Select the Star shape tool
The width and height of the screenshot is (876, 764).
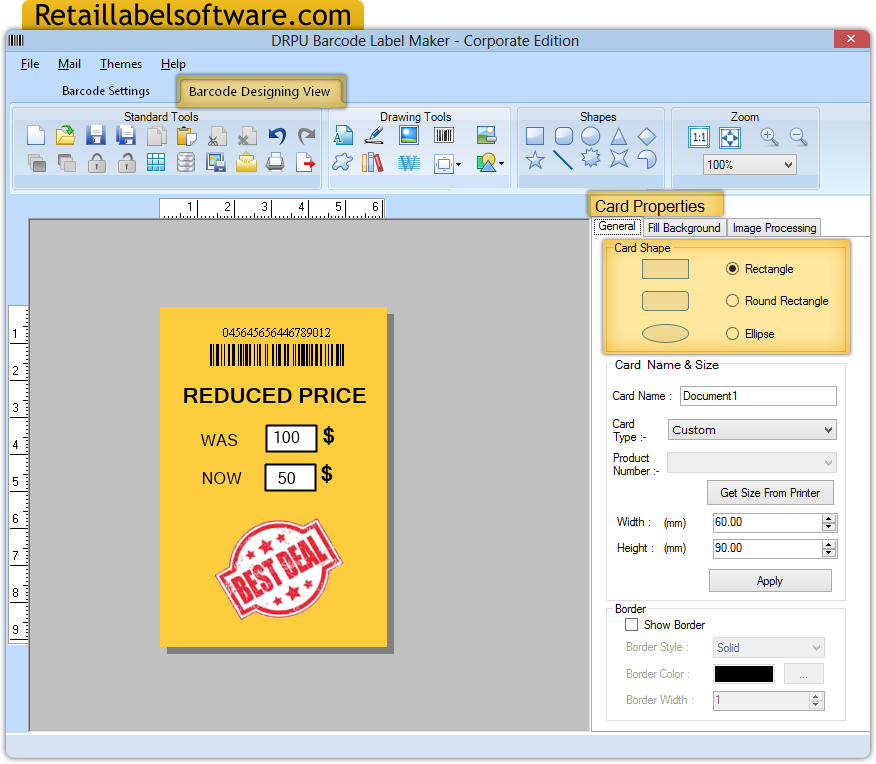[x=535, y=159]
